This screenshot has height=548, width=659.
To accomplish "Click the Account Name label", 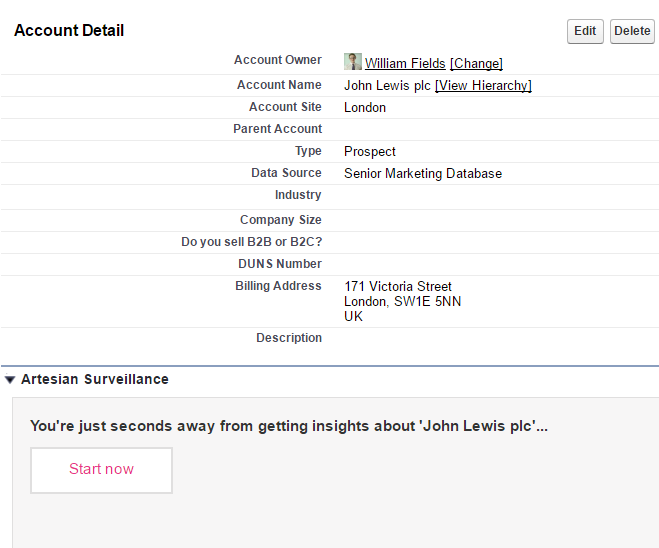I will (279, 85).
